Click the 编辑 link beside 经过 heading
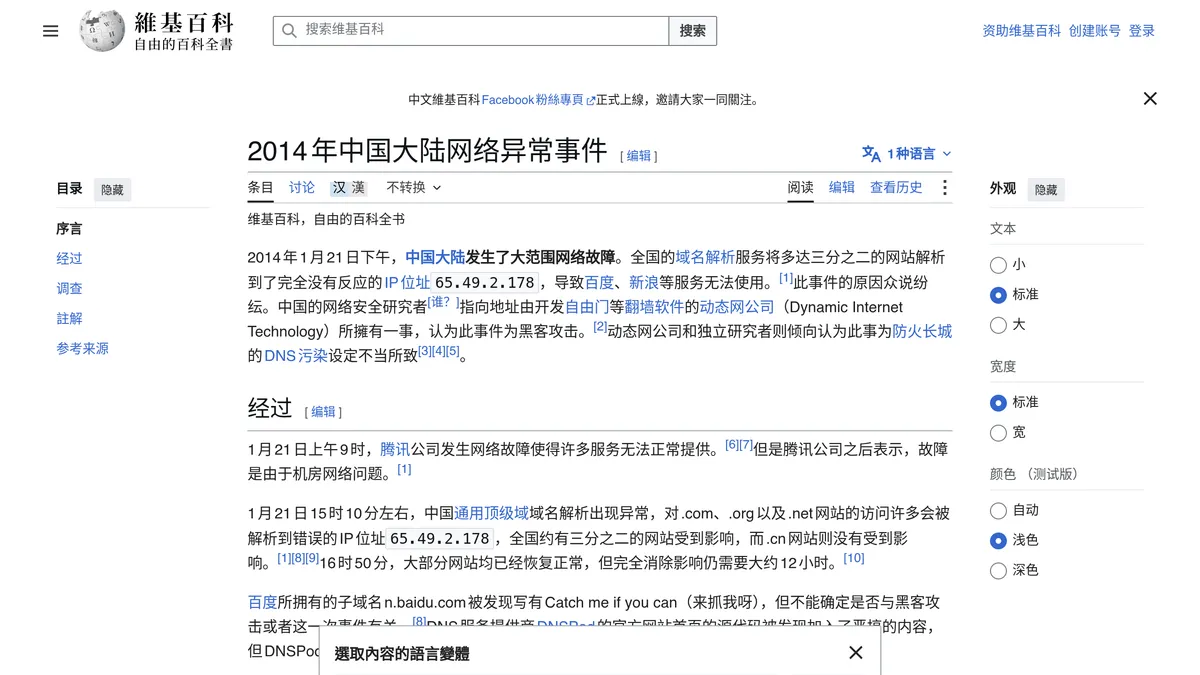The width and height of the screenshot is (1200, 675). (323, 412)
